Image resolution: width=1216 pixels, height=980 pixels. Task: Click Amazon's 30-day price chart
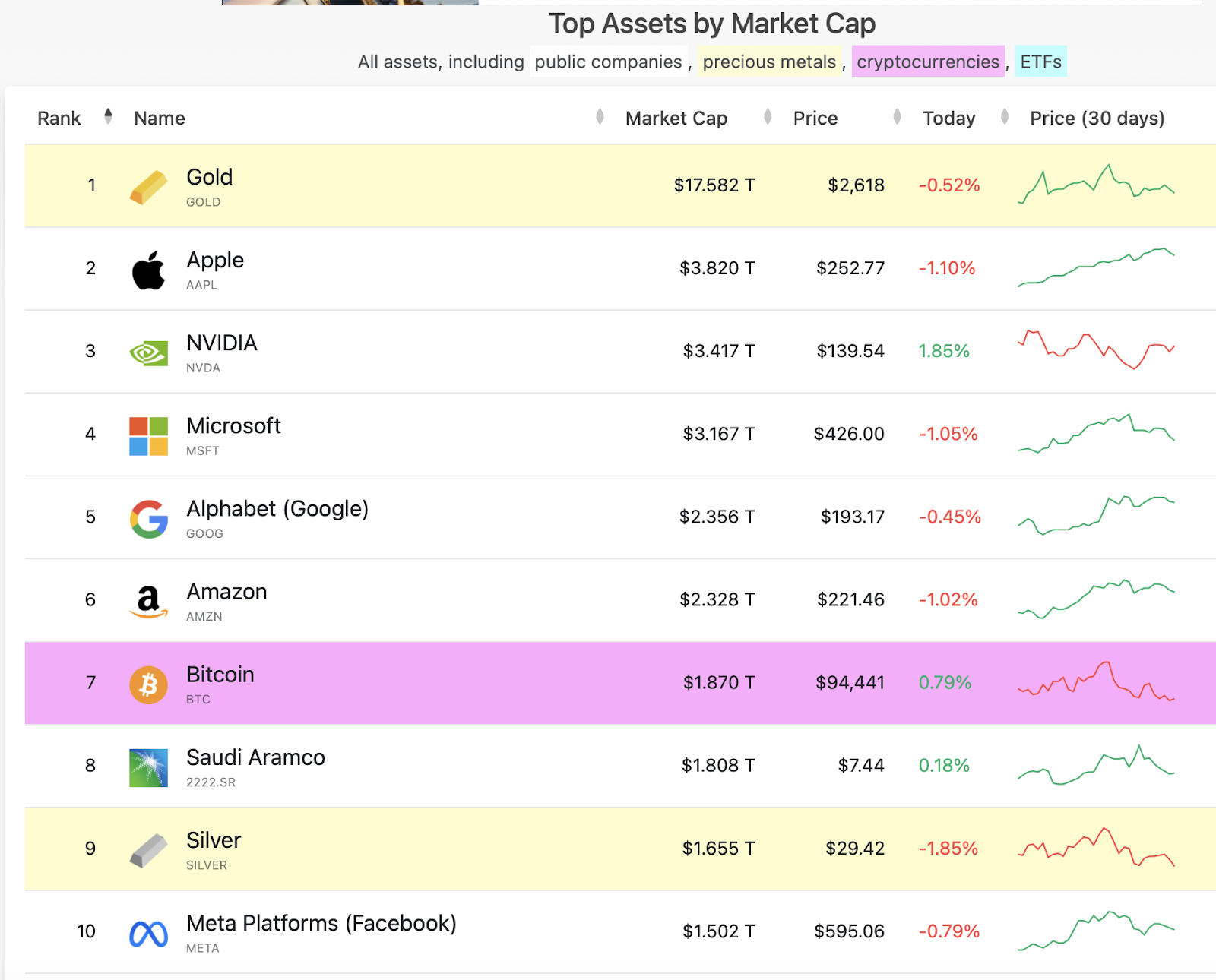pyautogui.click(x=1096, y=599)
